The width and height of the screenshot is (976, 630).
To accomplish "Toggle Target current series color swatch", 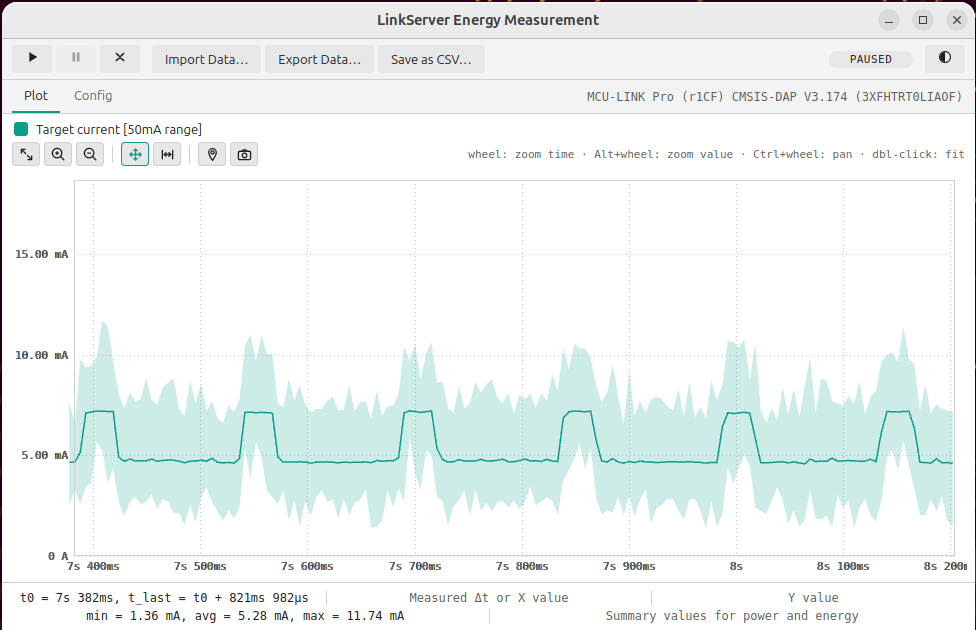I will (x=21, y=129).
